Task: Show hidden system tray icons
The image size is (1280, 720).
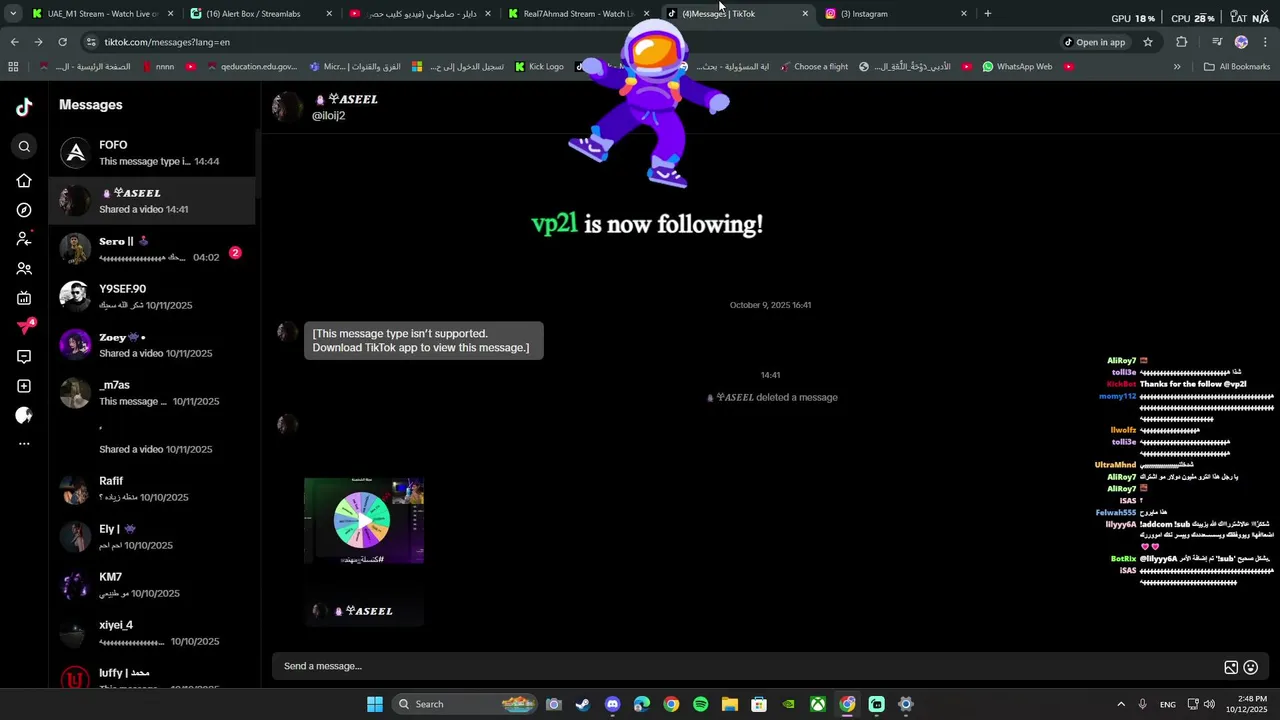Action: coord(1121,704)
